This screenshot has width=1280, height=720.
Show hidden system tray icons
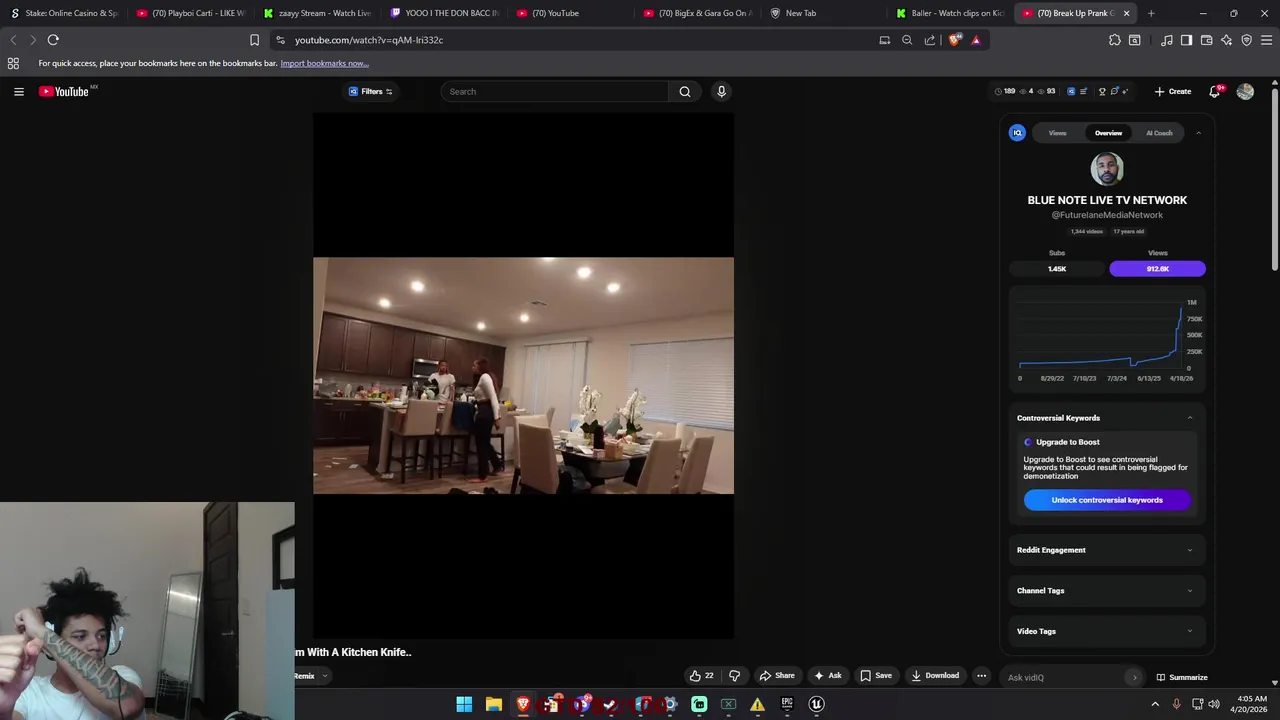tap(1155, 704)
